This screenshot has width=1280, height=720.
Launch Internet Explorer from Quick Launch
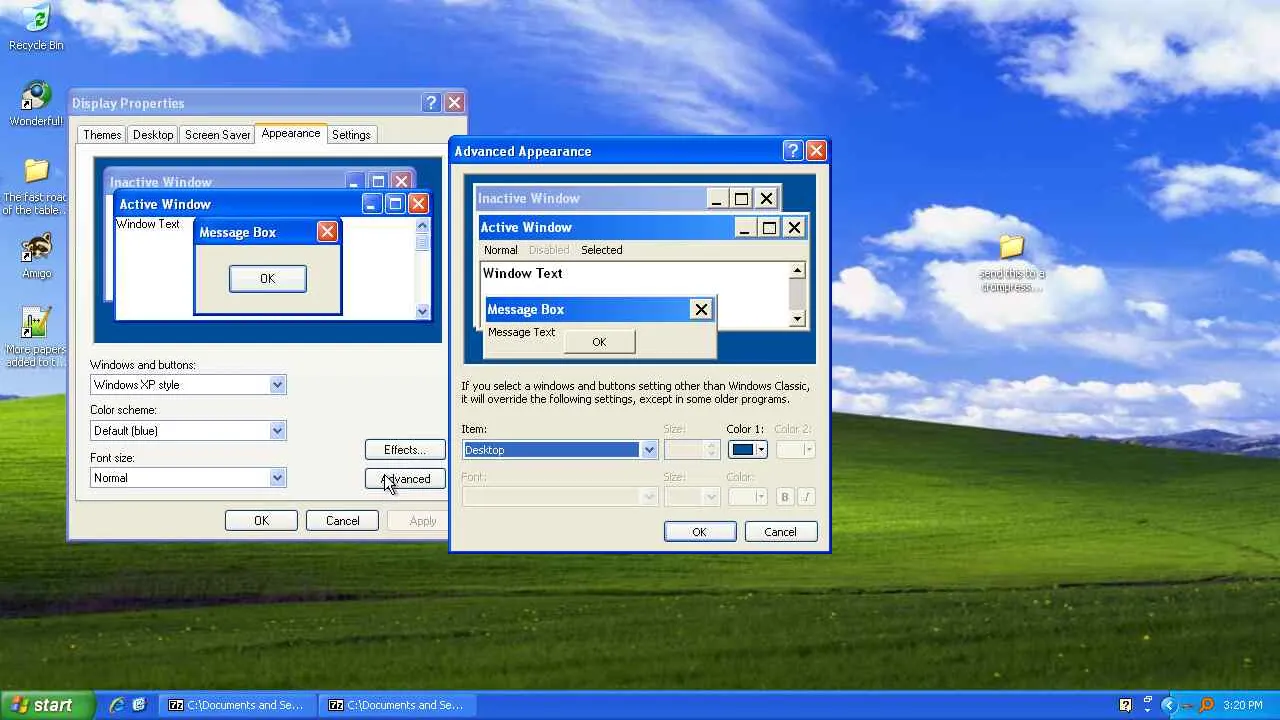[x=117, y=705]
